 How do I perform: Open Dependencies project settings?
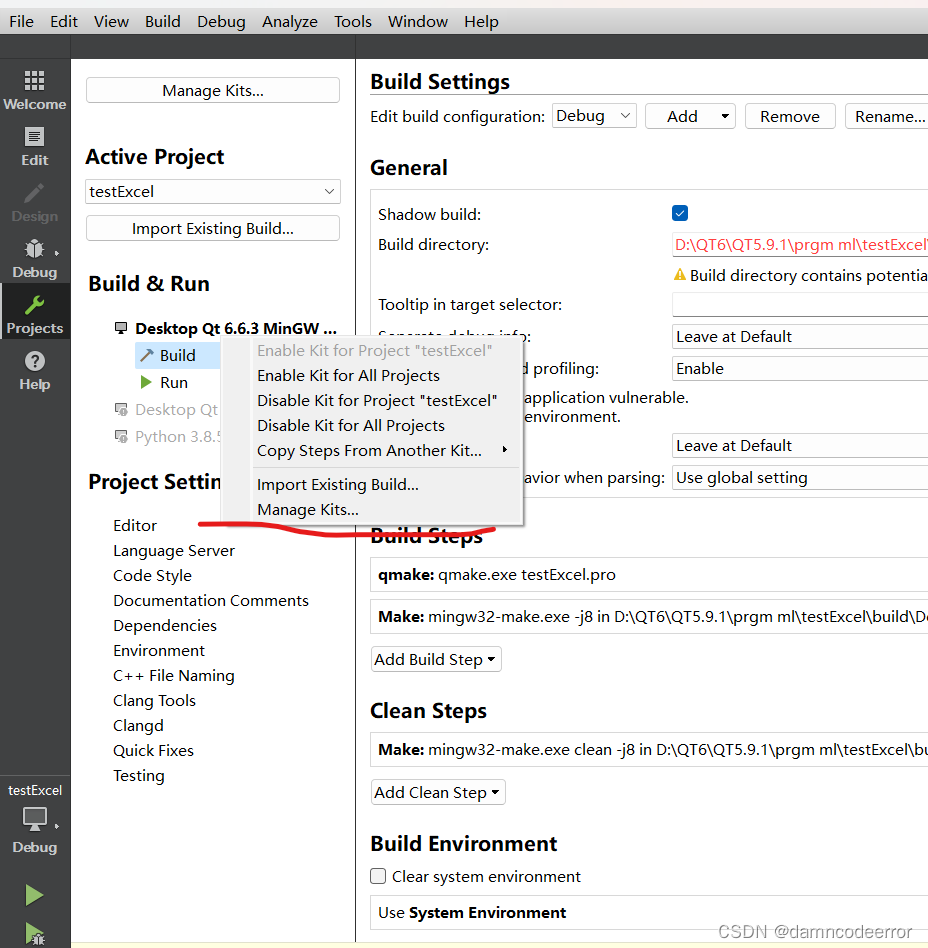click(x=165, y=625)
